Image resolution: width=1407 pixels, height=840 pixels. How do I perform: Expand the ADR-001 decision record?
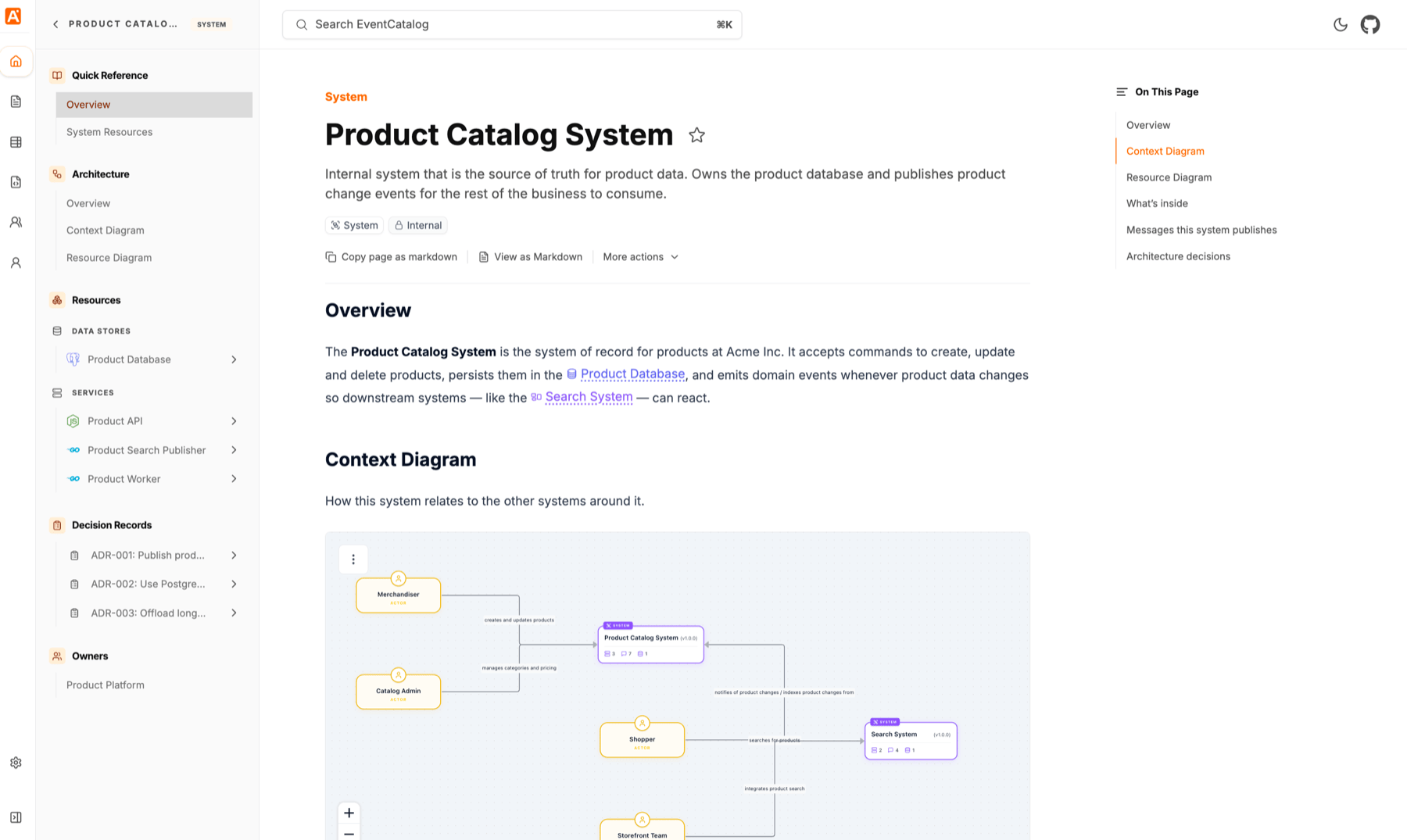coord(234,556)
